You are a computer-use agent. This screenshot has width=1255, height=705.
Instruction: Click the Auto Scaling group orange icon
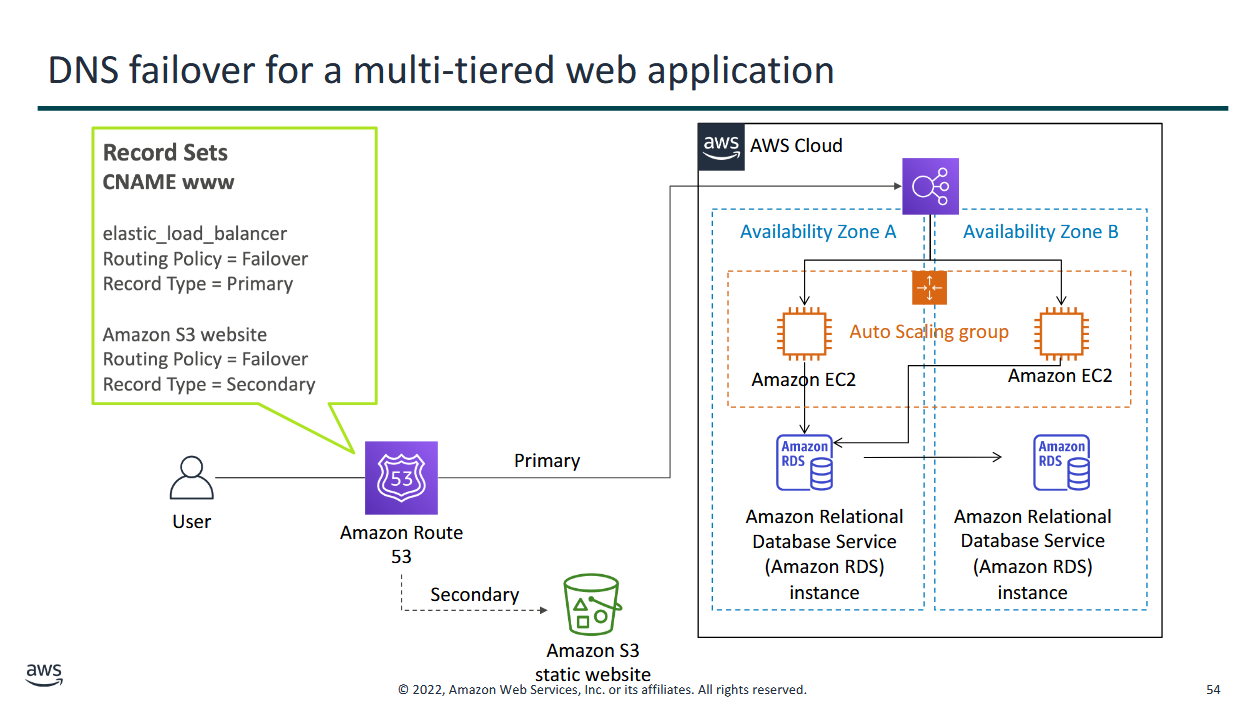pos(929,288)
